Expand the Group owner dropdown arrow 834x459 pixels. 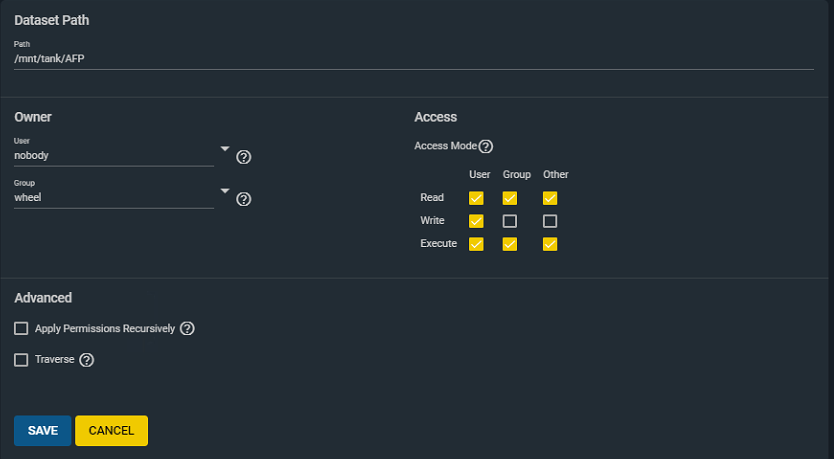(225, 191)
